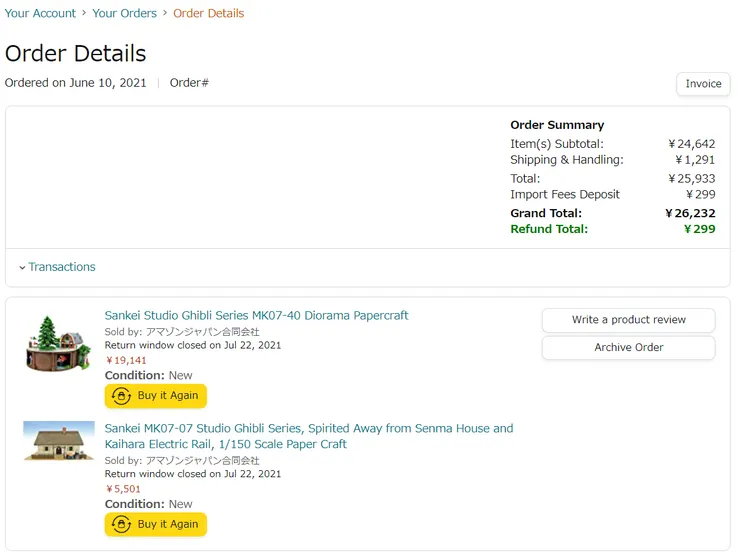Open the Transactions section link
Viewport: 740px width, 555px height.
click(x=62, y=267)
